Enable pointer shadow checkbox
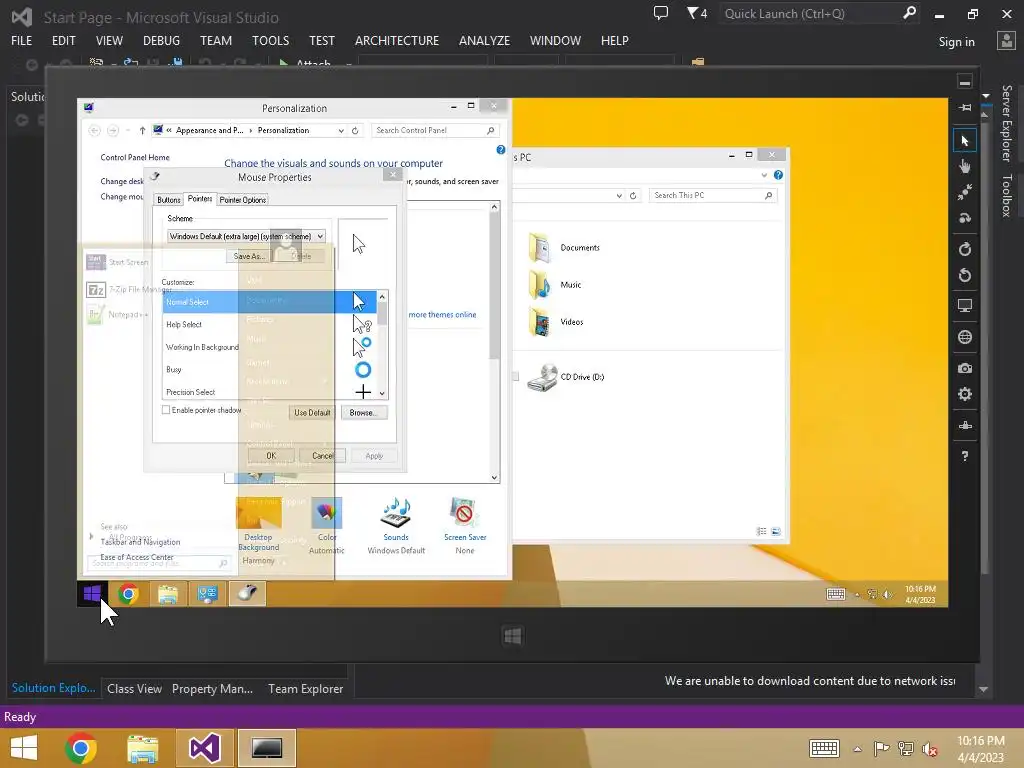1024x768 pixels. 166,410
